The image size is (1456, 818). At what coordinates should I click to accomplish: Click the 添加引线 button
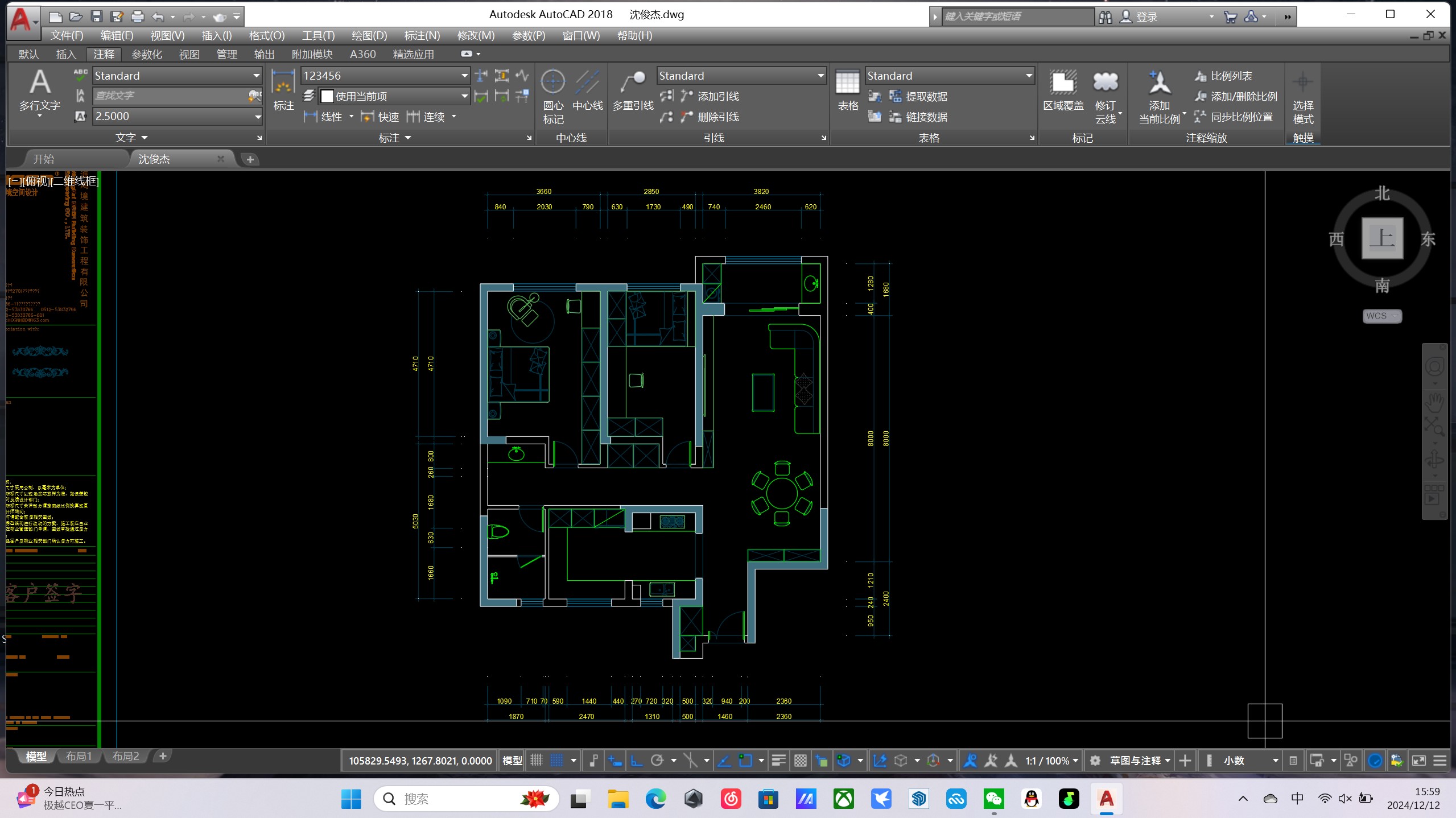coord(718,96)
